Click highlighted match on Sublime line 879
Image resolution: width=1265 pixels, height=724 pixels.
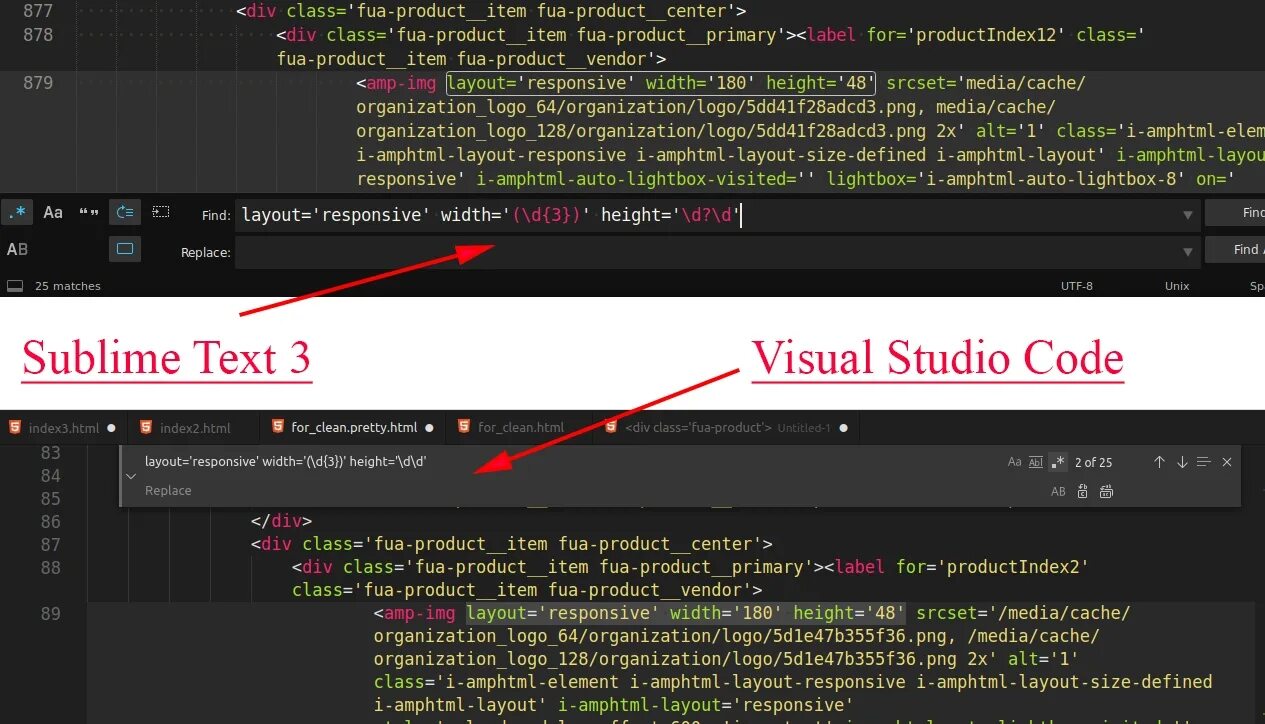pos(661,83)
